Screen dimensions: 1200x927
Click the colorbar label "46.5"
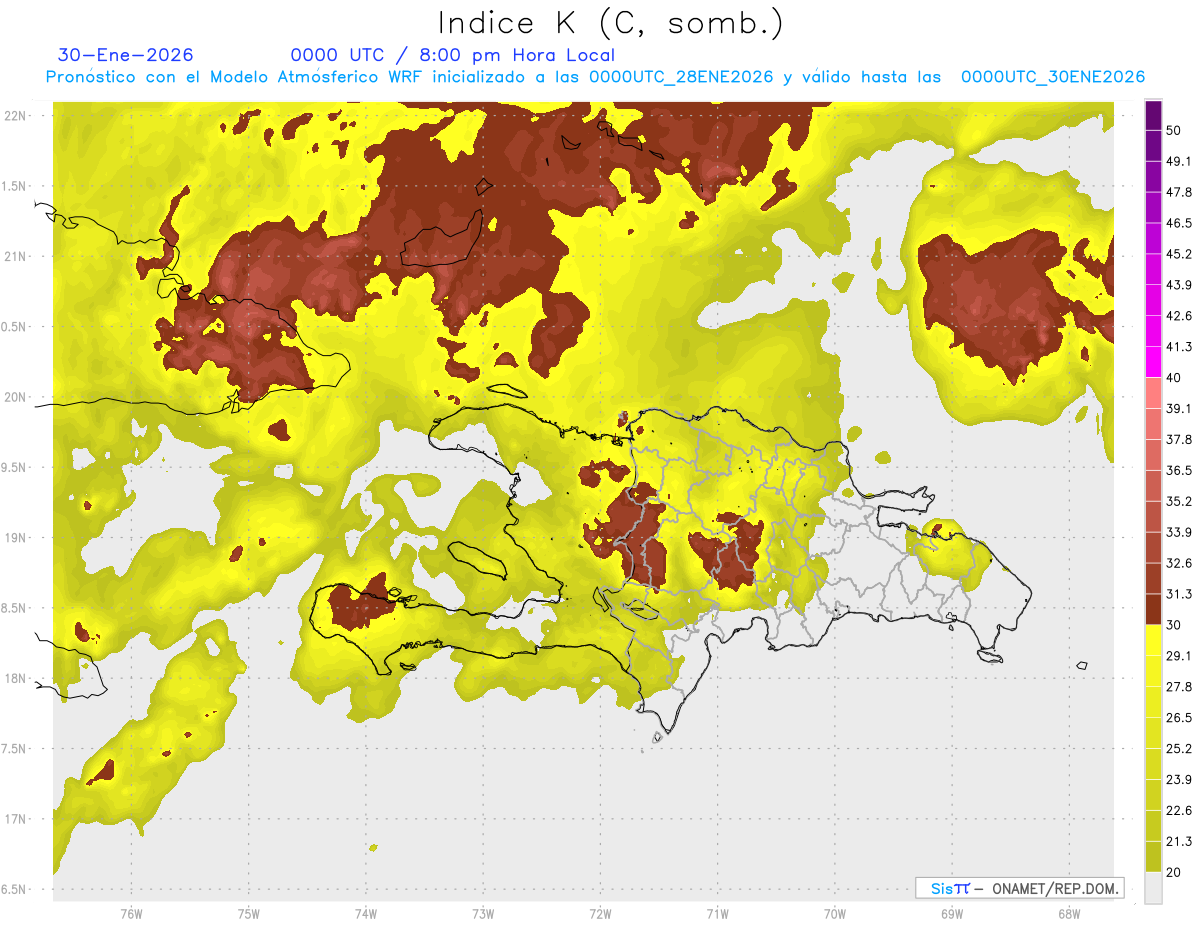pos(1179,224)
